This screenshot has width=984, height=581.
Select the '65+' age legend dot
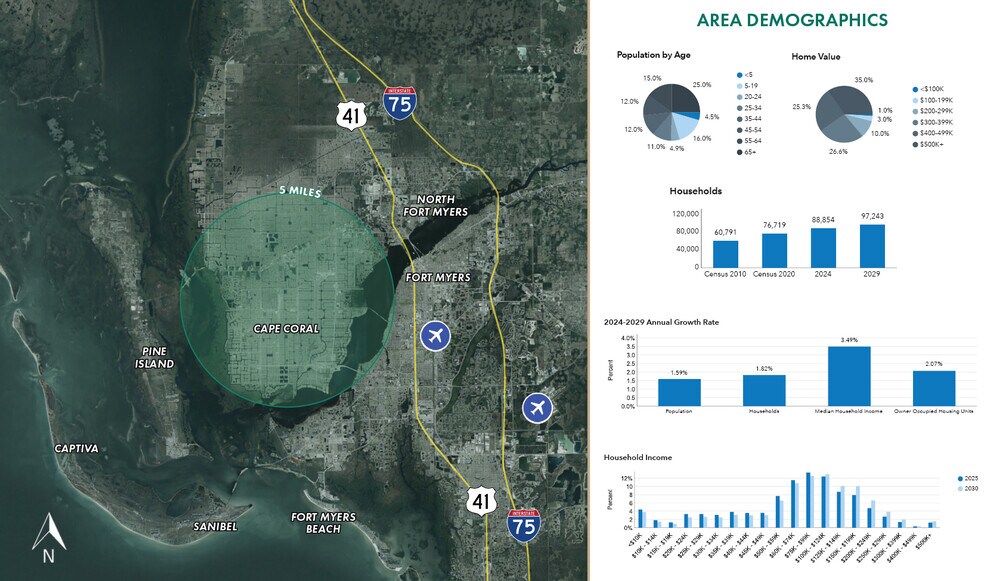pyautogui.click(x=739, y=152)
